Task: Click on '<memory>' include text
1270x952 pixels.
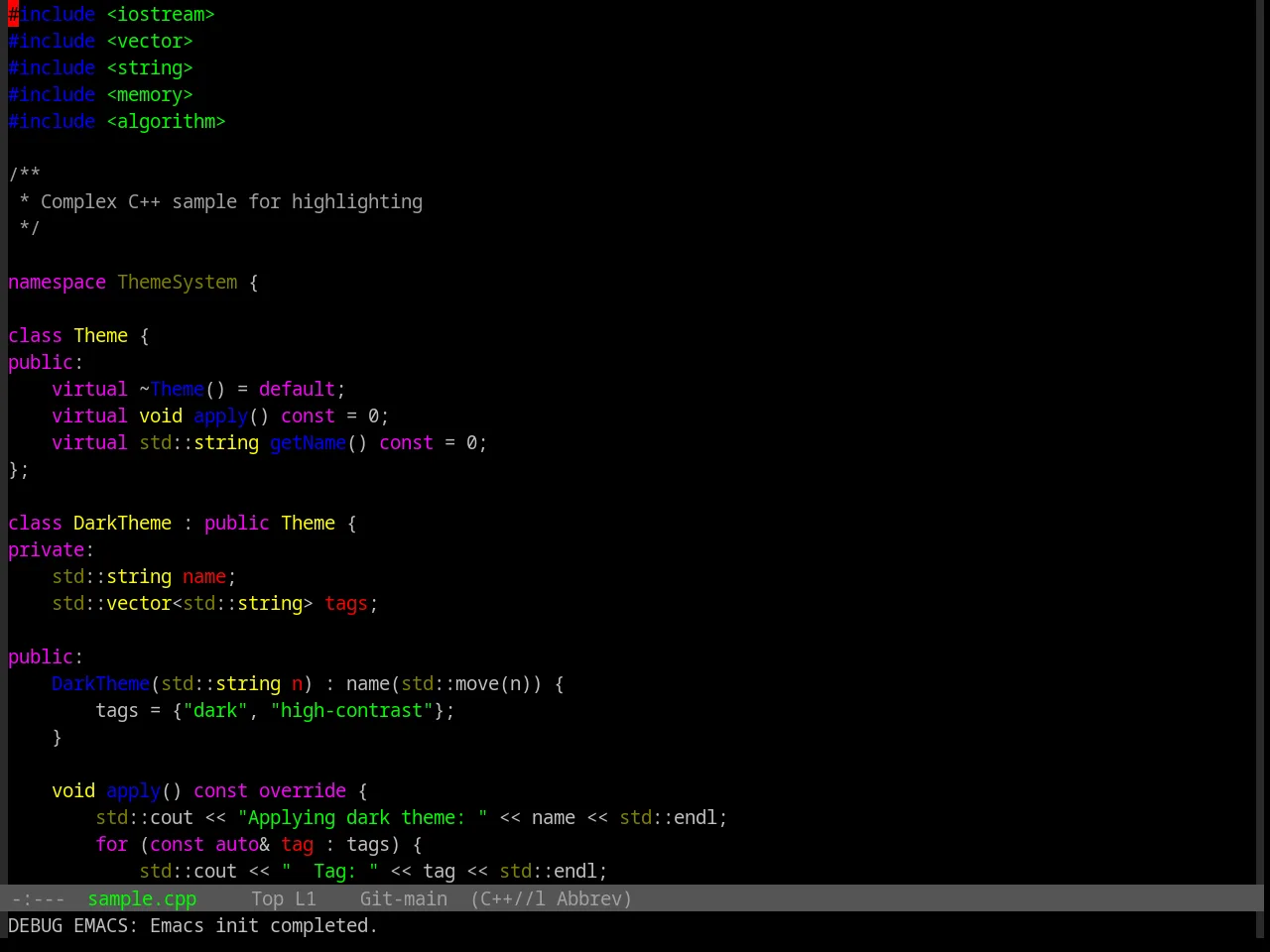Action: (x=150, y=94)
